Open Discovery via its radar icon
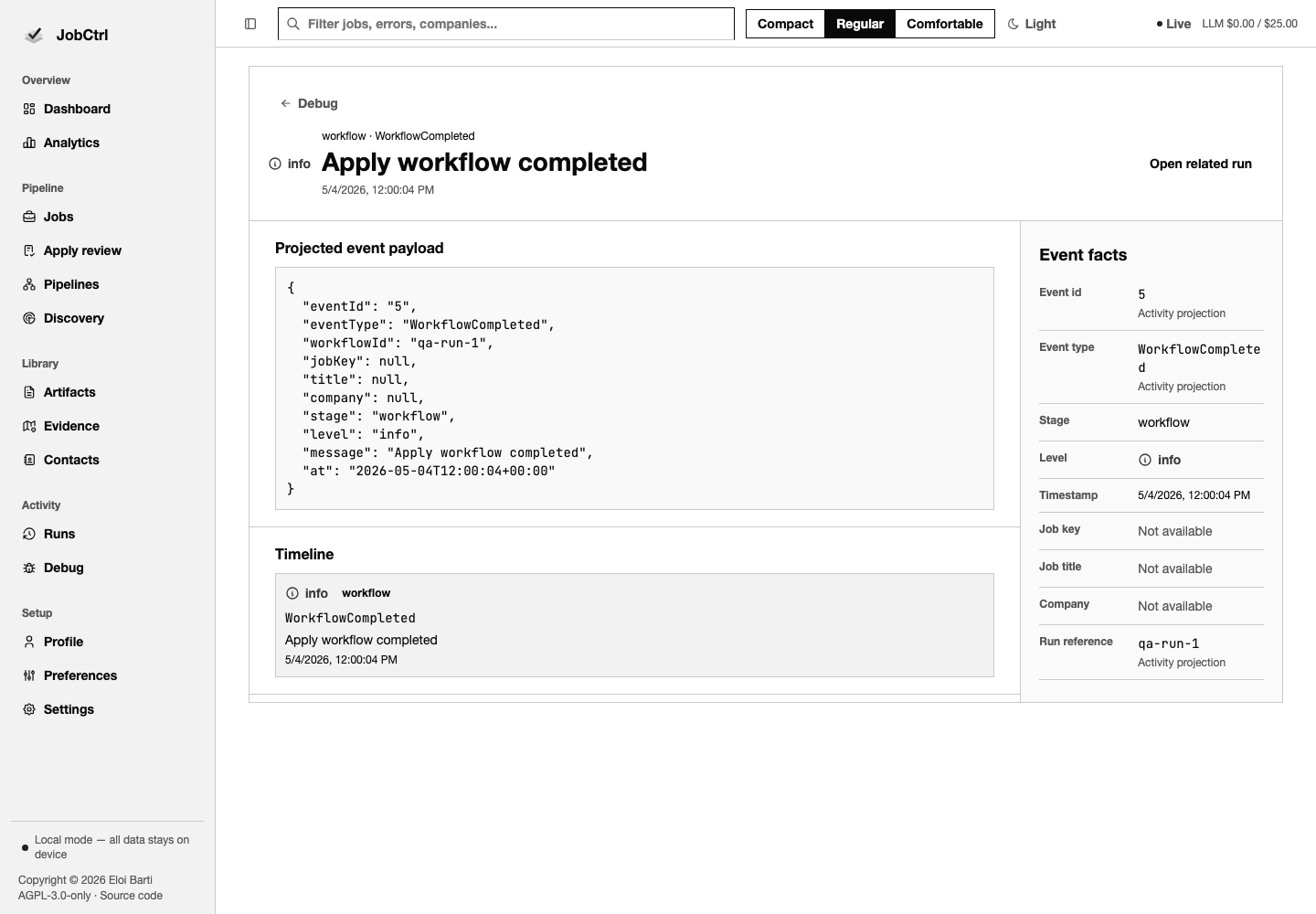Viewport: 1316px width, 914px height. [x=29, y=318]
